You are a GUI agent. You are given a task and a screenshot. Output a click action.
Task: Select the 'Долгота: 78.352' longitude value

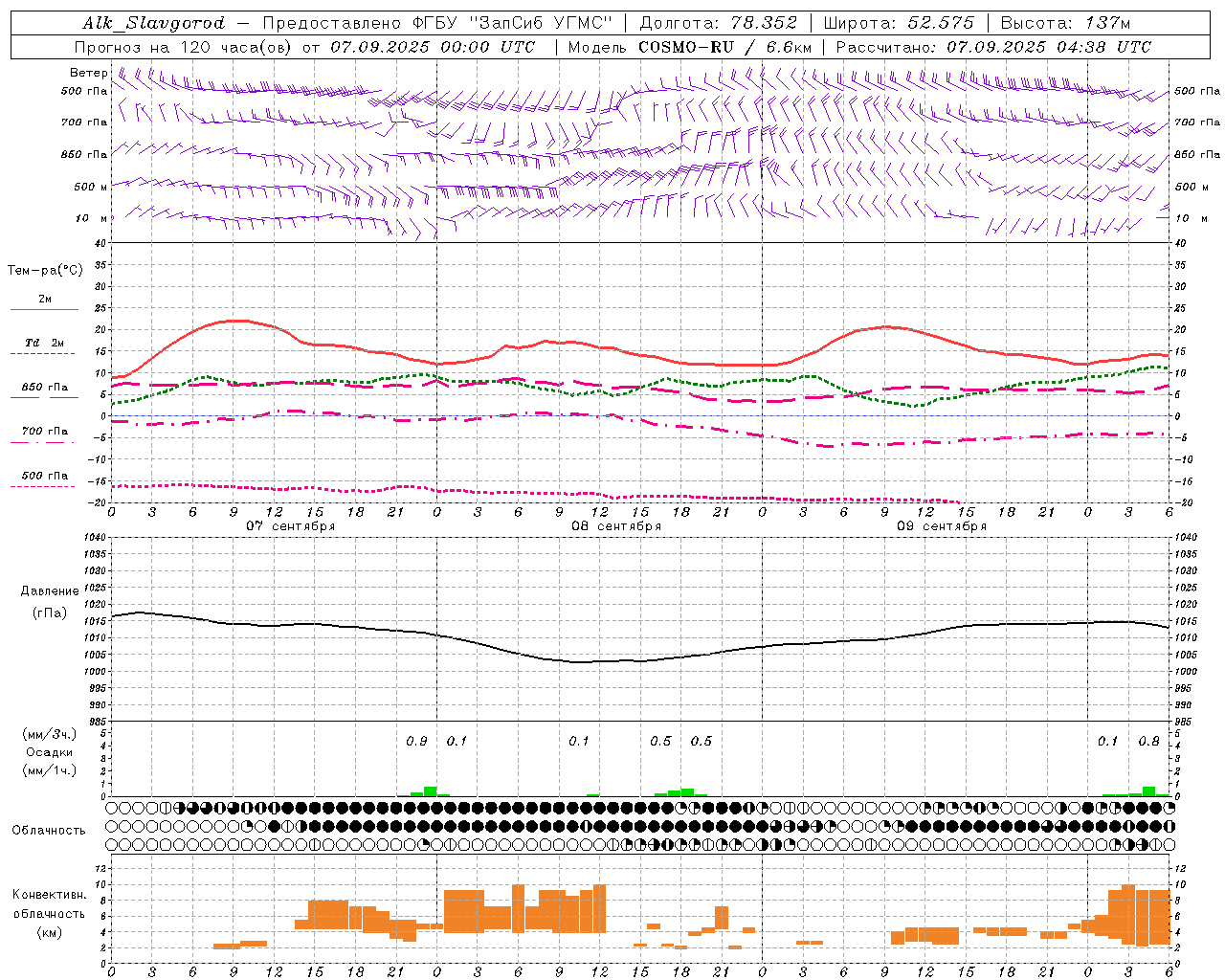coord(719,24)
